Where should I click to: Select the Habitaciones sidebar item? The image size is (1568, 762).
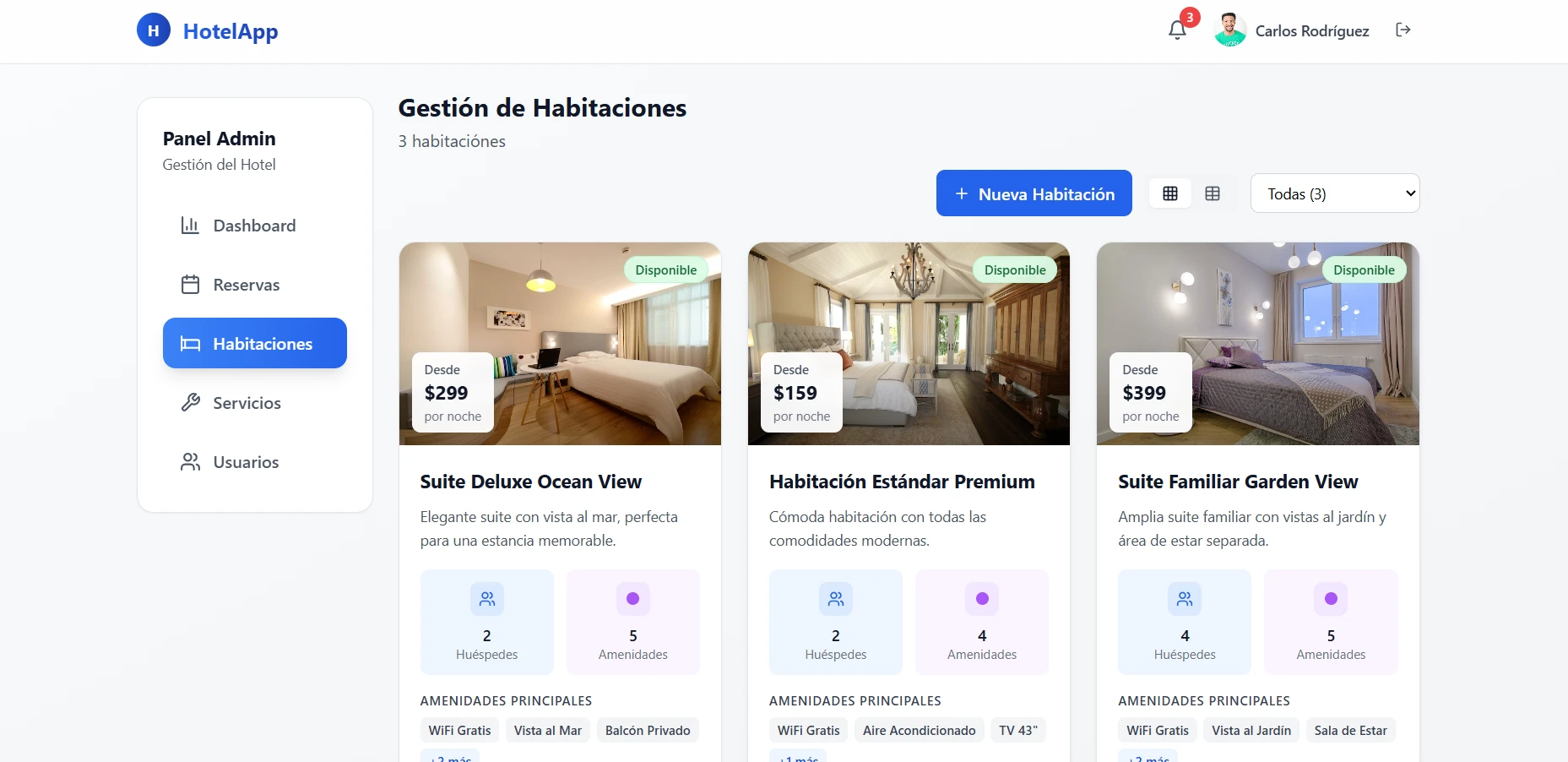coord(255,343)
